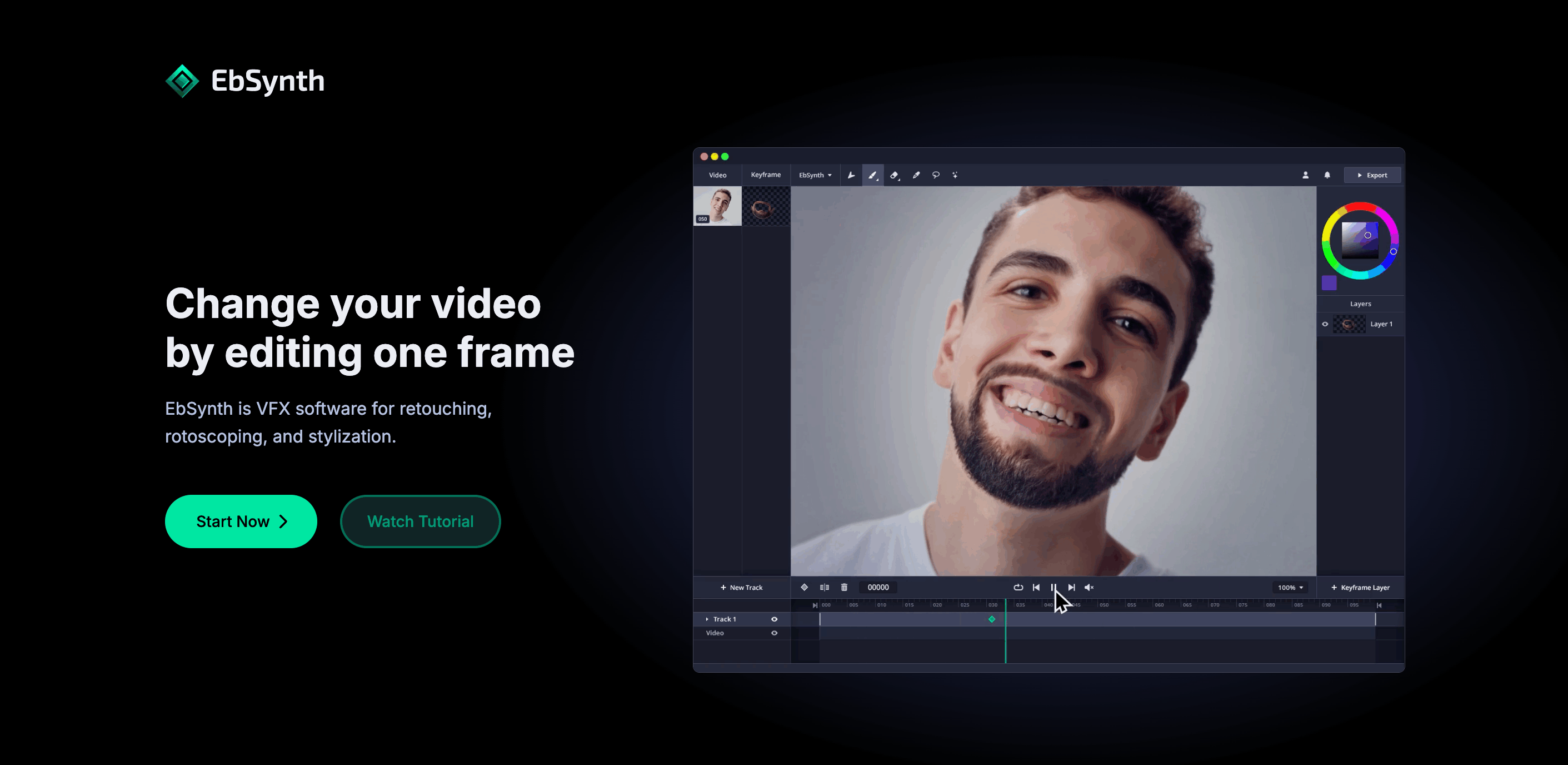
Task: Pause the video playback
Action: point(1053,587)
